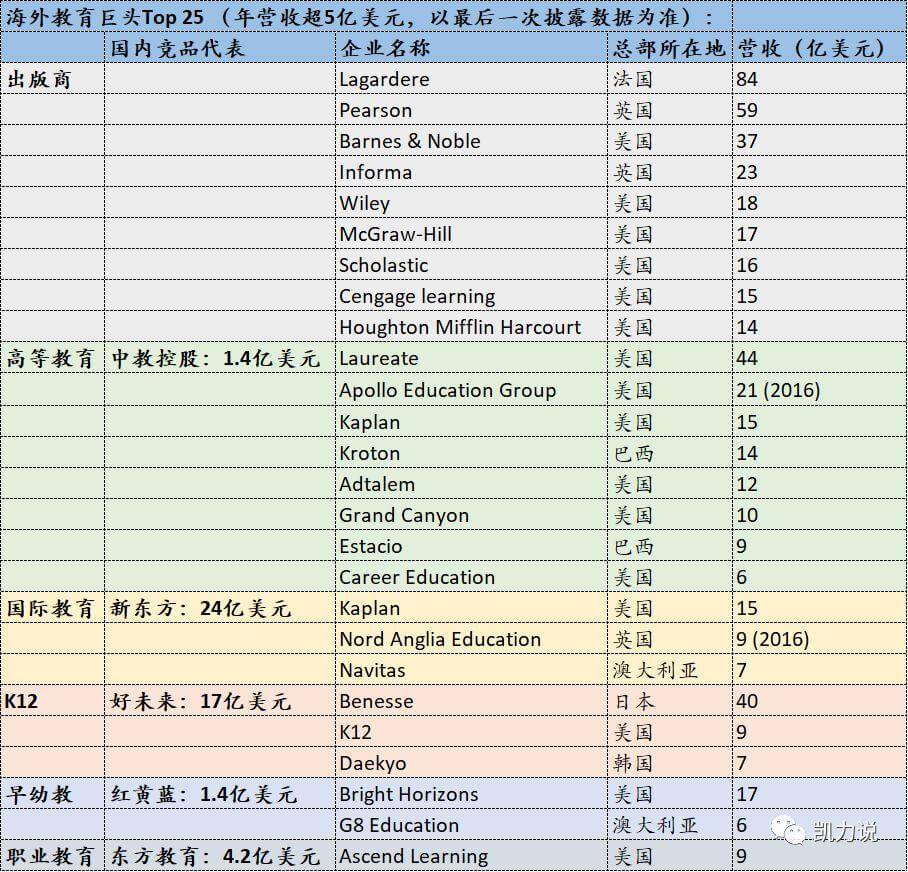This screenshot has height=872, width=908.
Task: Select the category cell '国际教育'
Action: [53, 608]
